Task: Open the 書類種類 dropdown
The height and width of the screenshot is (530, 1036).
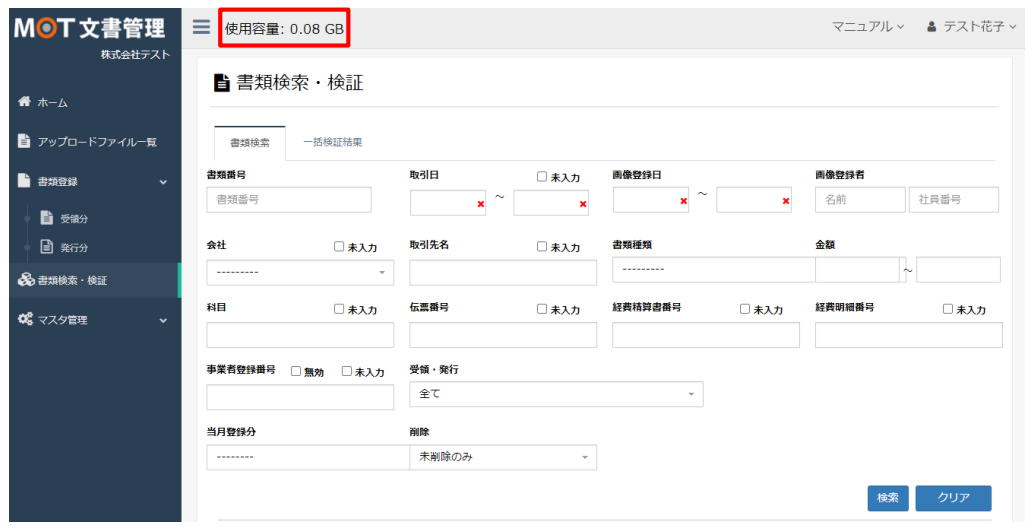Action: pos(714,270)
